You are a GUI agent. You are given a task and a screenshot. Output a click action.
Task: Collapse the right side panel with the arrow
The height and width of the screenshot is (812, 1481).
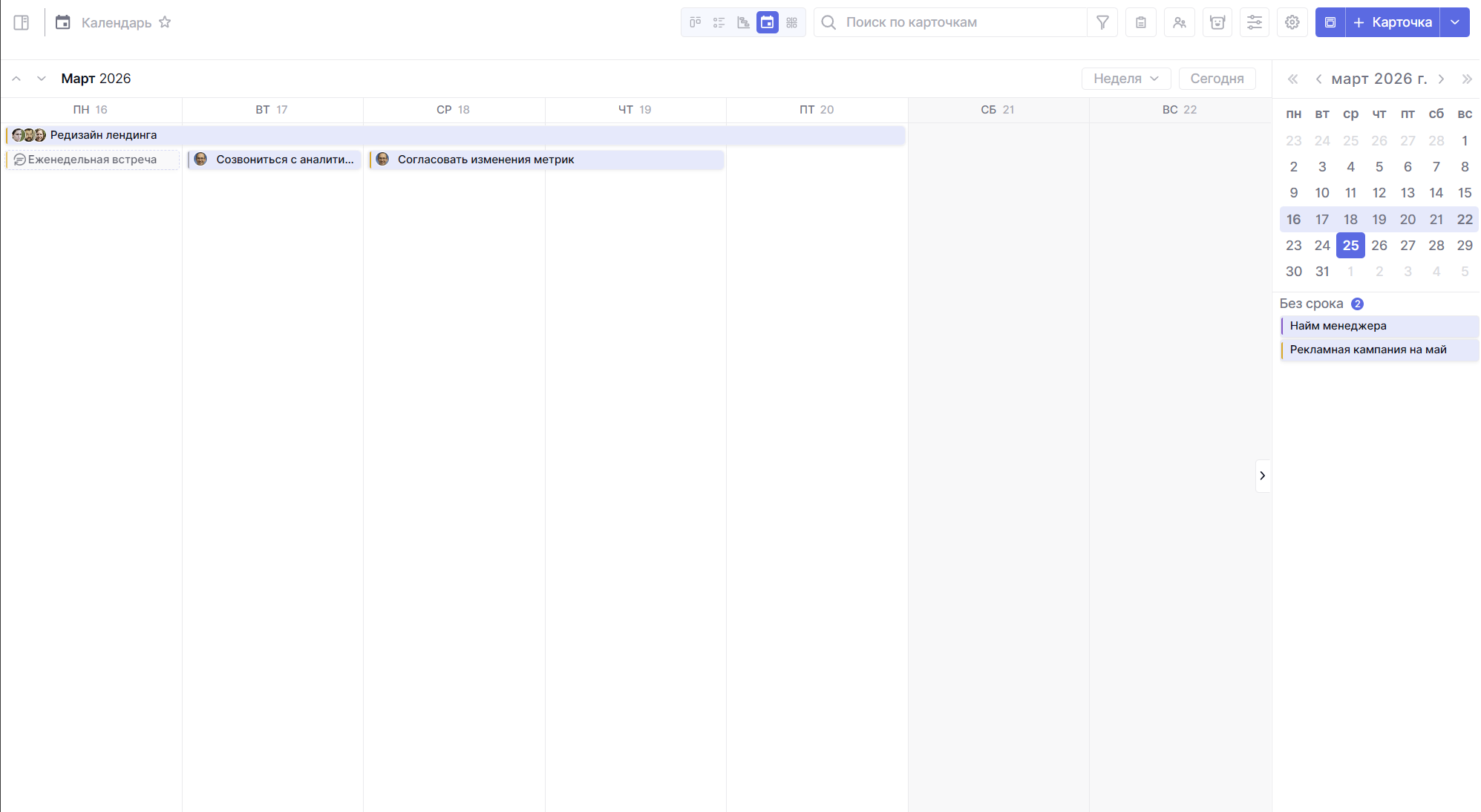tap(1262, 476)
